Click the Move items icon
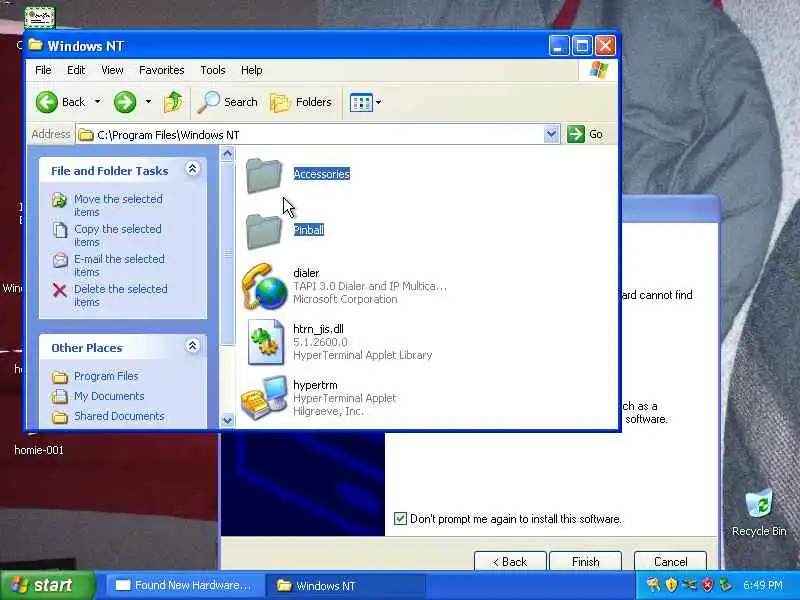 pos(60,200)
